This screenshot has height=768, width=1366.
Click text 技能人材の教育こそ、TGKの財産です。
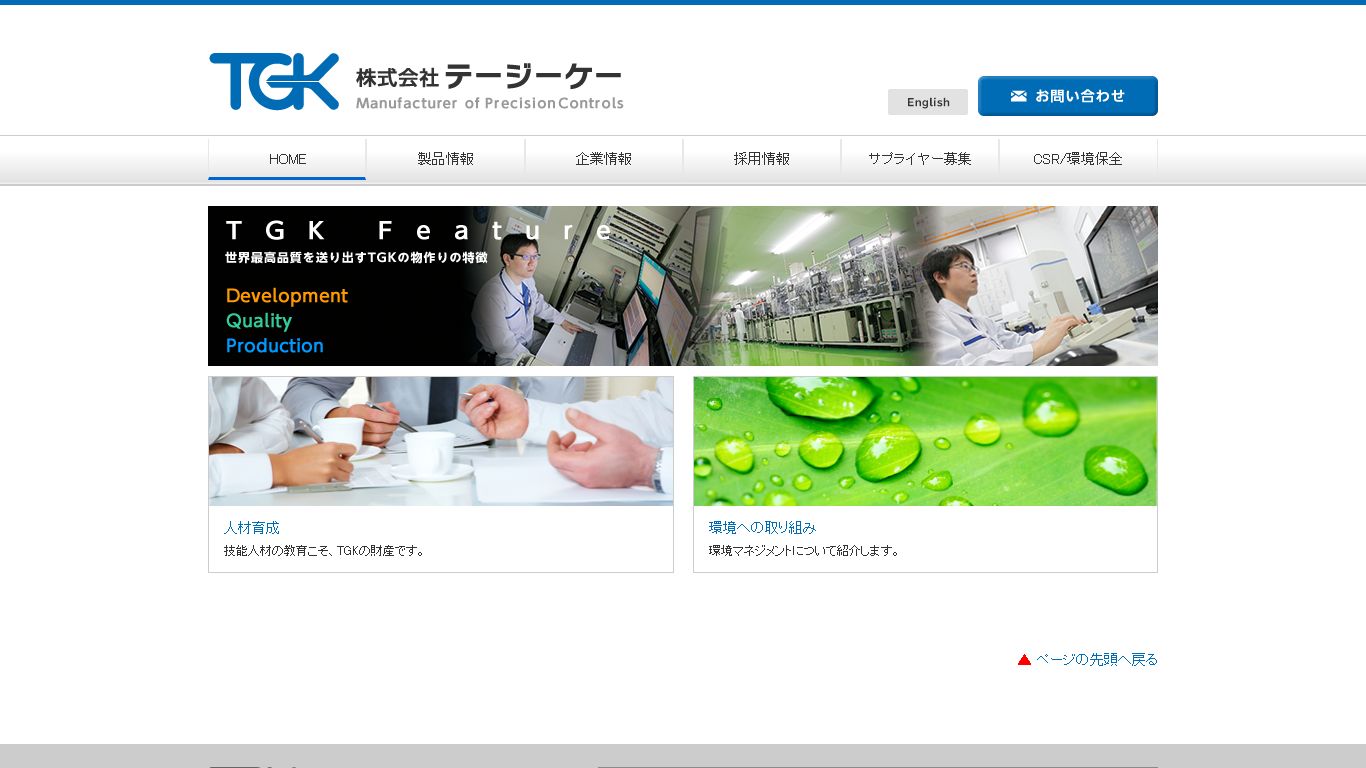(325, 551)
